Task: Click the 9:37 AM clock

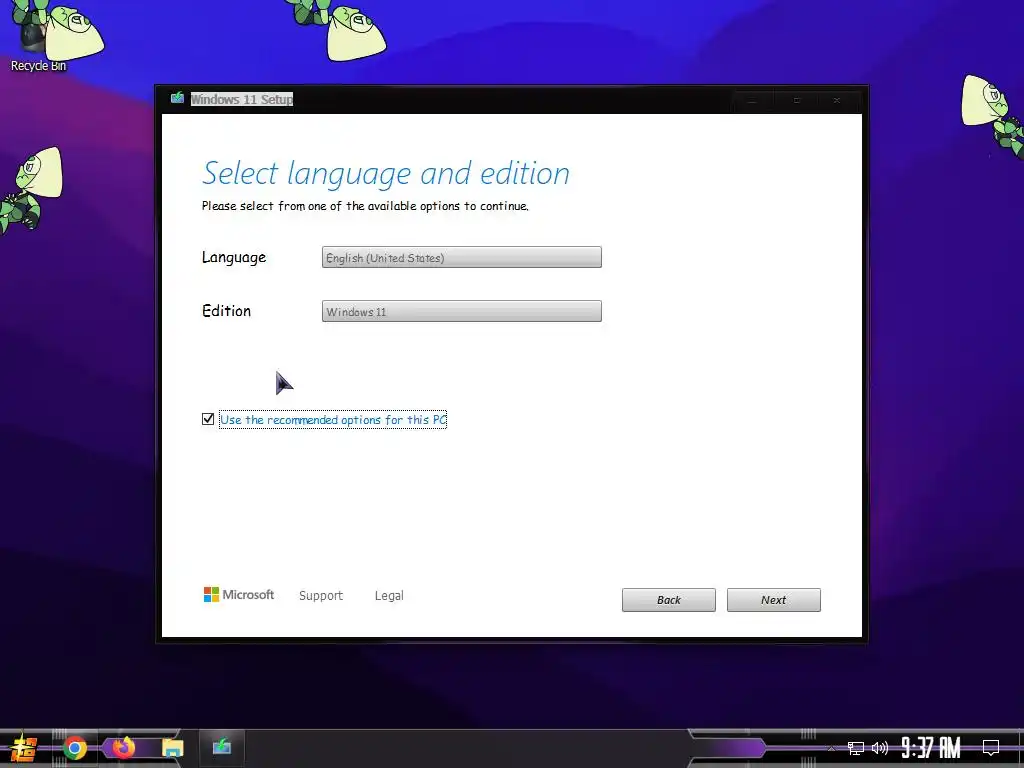Action: coord(931,748)
